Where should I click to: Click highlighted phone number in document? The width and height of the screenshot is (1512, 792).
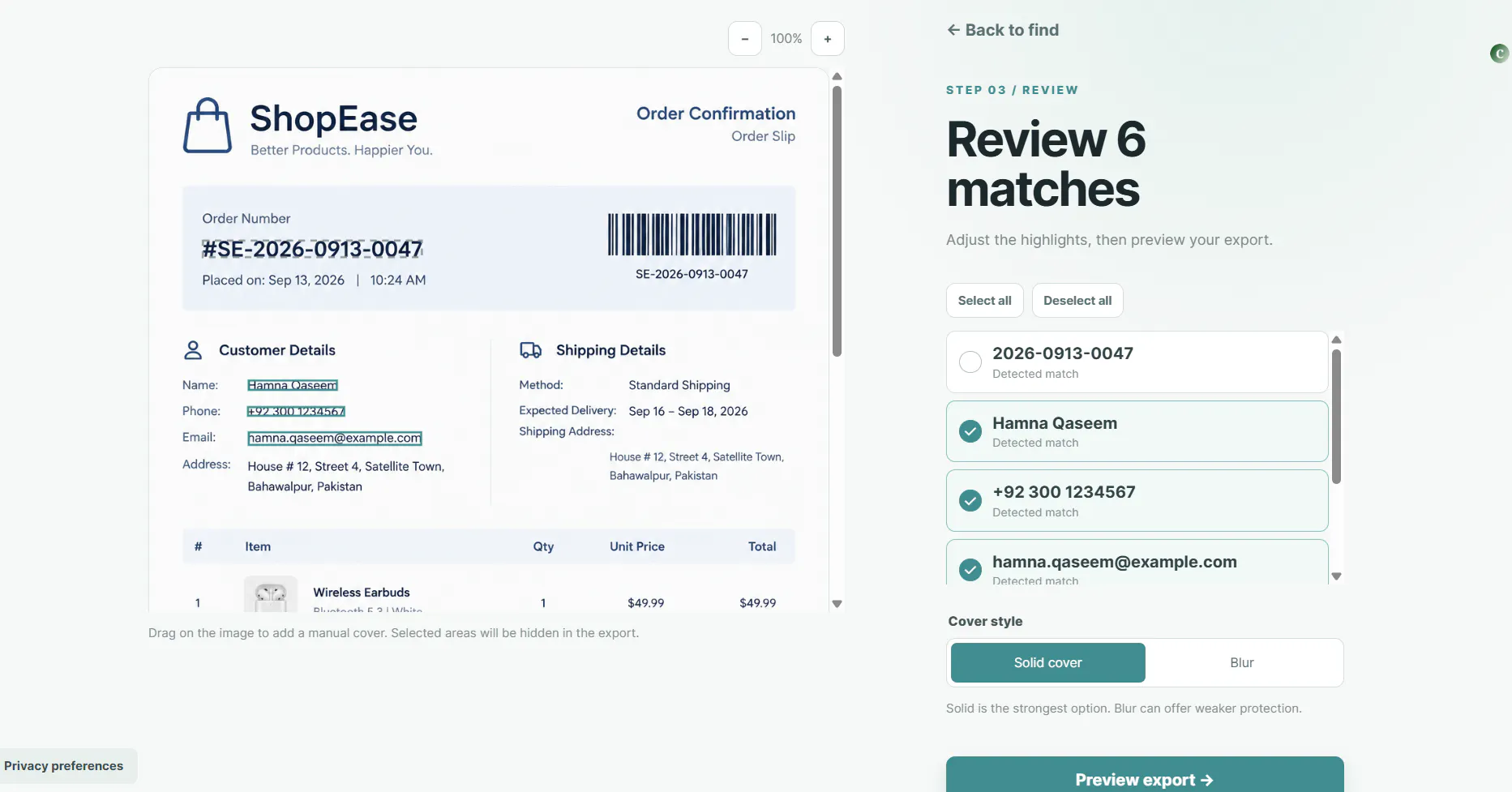coord(296,412)
